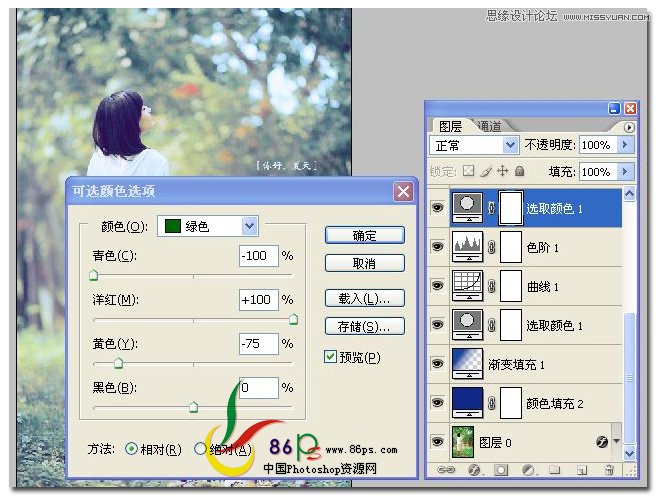
Task: Click the 黑色(B) slider handle
Action: click(x=193, y=407)
